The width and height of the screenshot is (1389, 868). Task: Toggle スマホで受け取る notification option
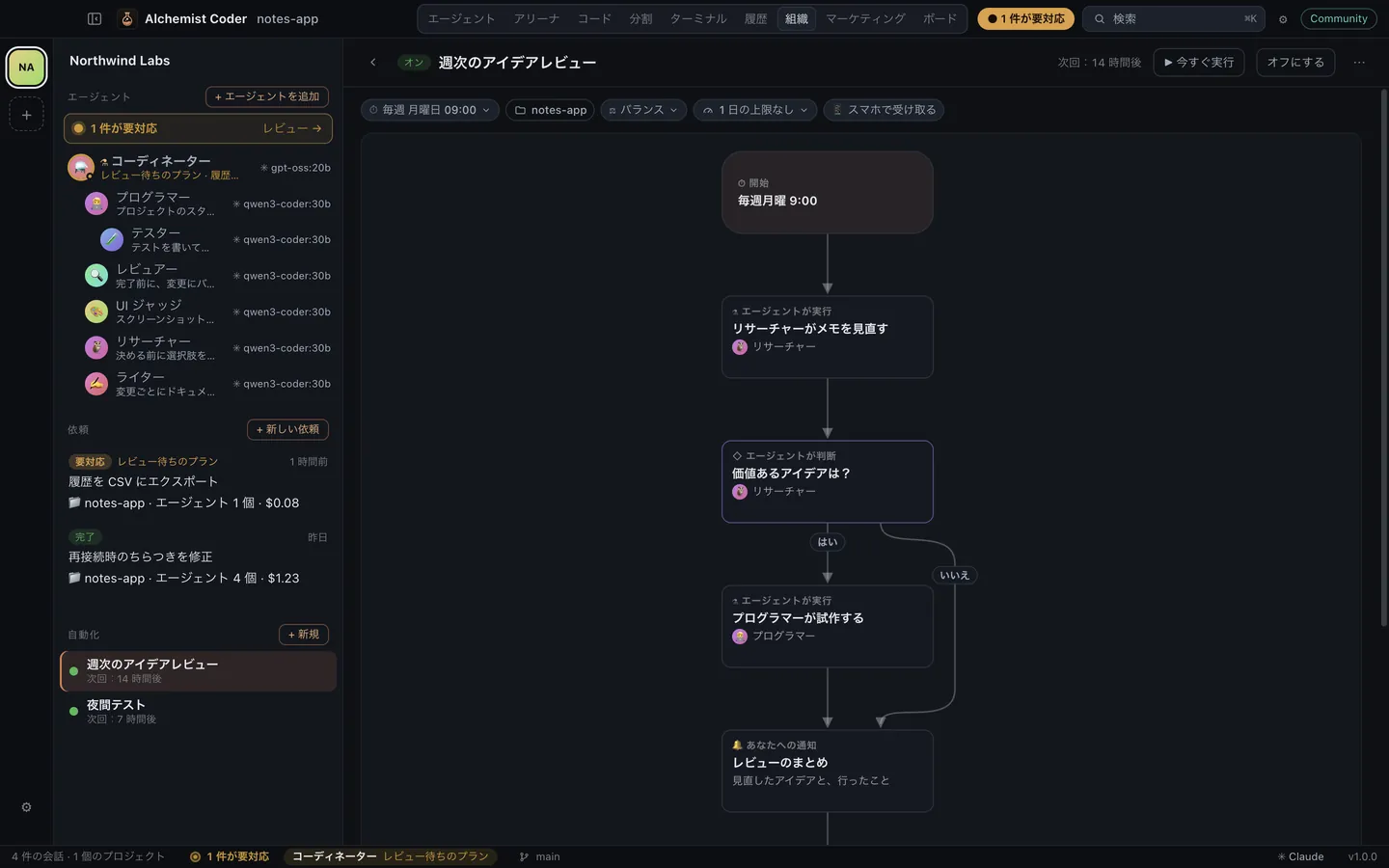[x=885, y=110]
